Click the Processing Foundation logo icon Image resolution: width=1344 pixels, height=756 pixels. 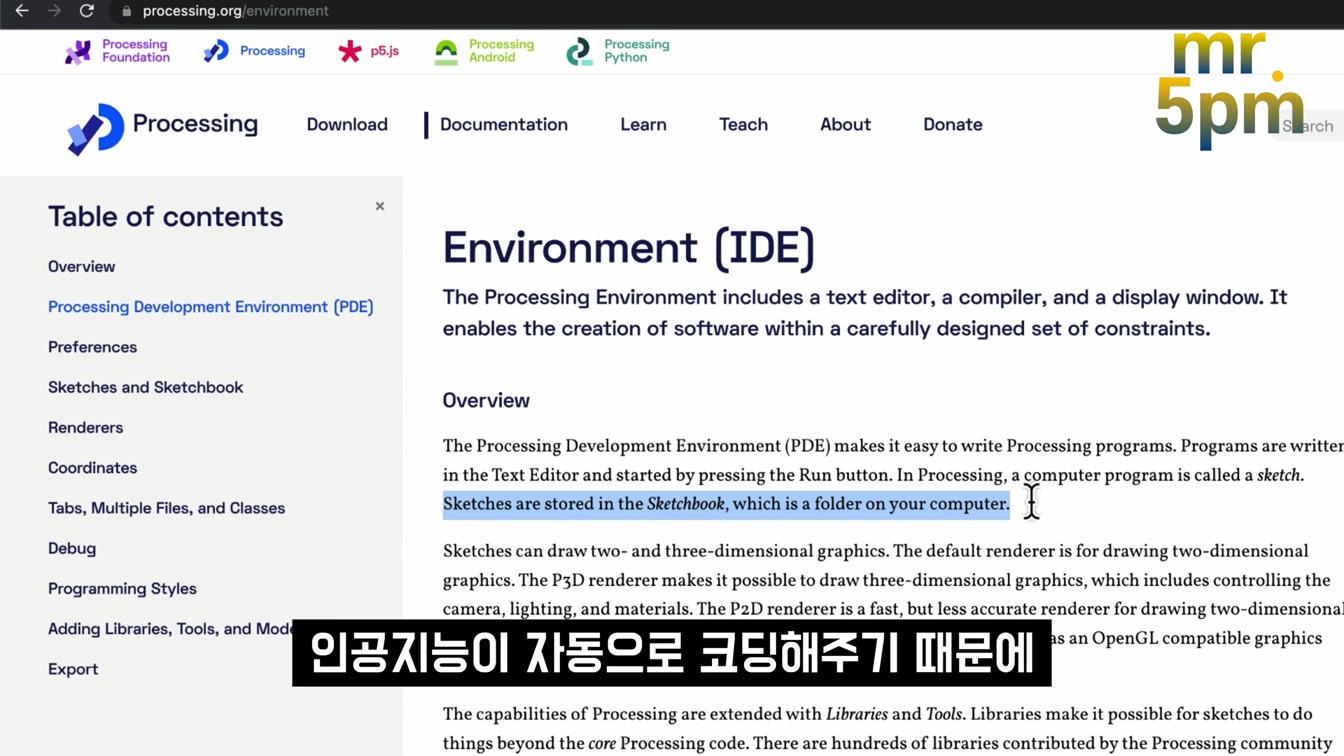tap(78, 52)
